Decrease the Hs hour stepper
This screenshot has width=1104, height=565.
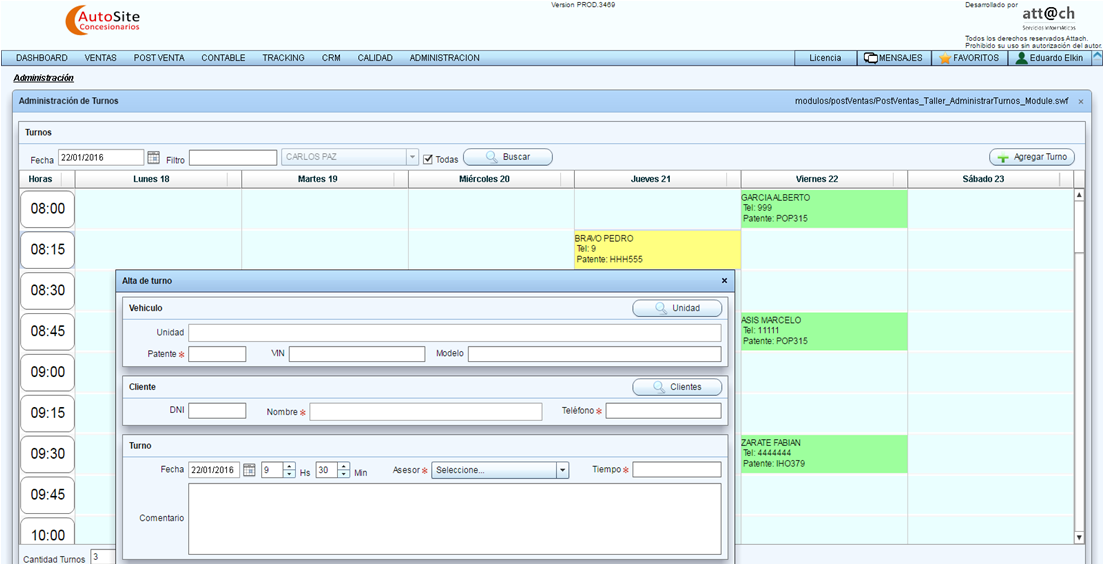289,474
